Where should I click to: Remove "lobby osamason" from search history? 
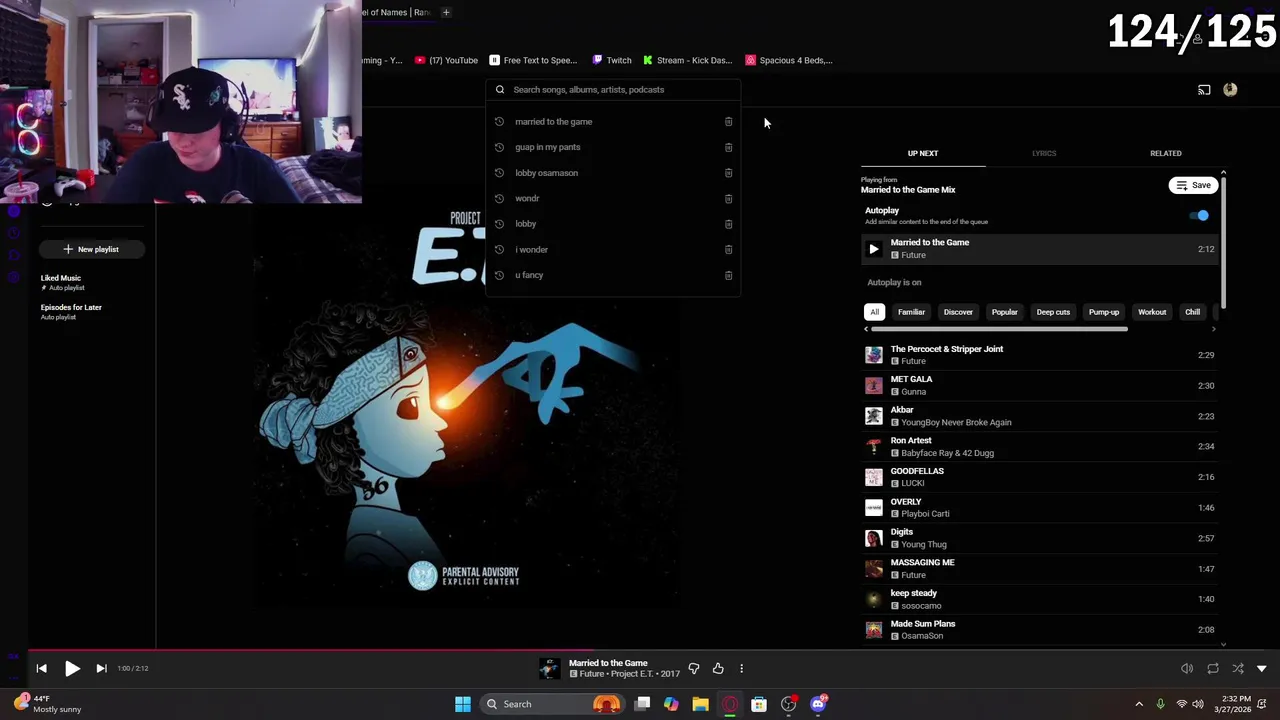728,173
